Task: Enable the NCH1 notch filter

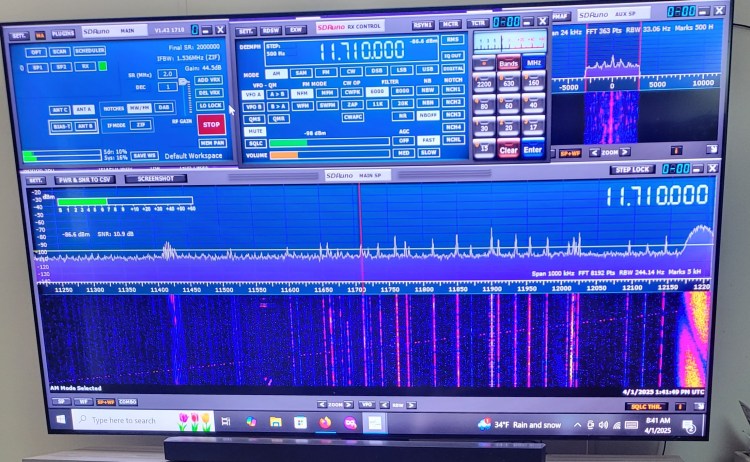Action: (x=453, y=90)
